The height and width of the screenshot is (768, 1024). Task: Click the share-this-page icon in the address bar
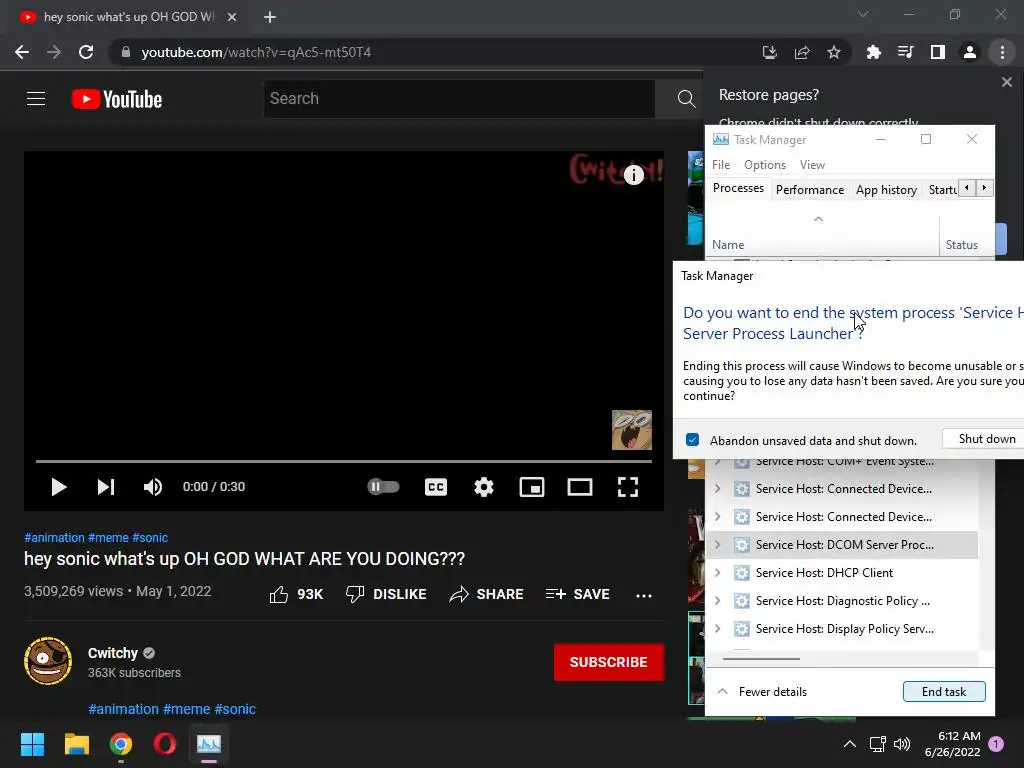click(802, 52)
